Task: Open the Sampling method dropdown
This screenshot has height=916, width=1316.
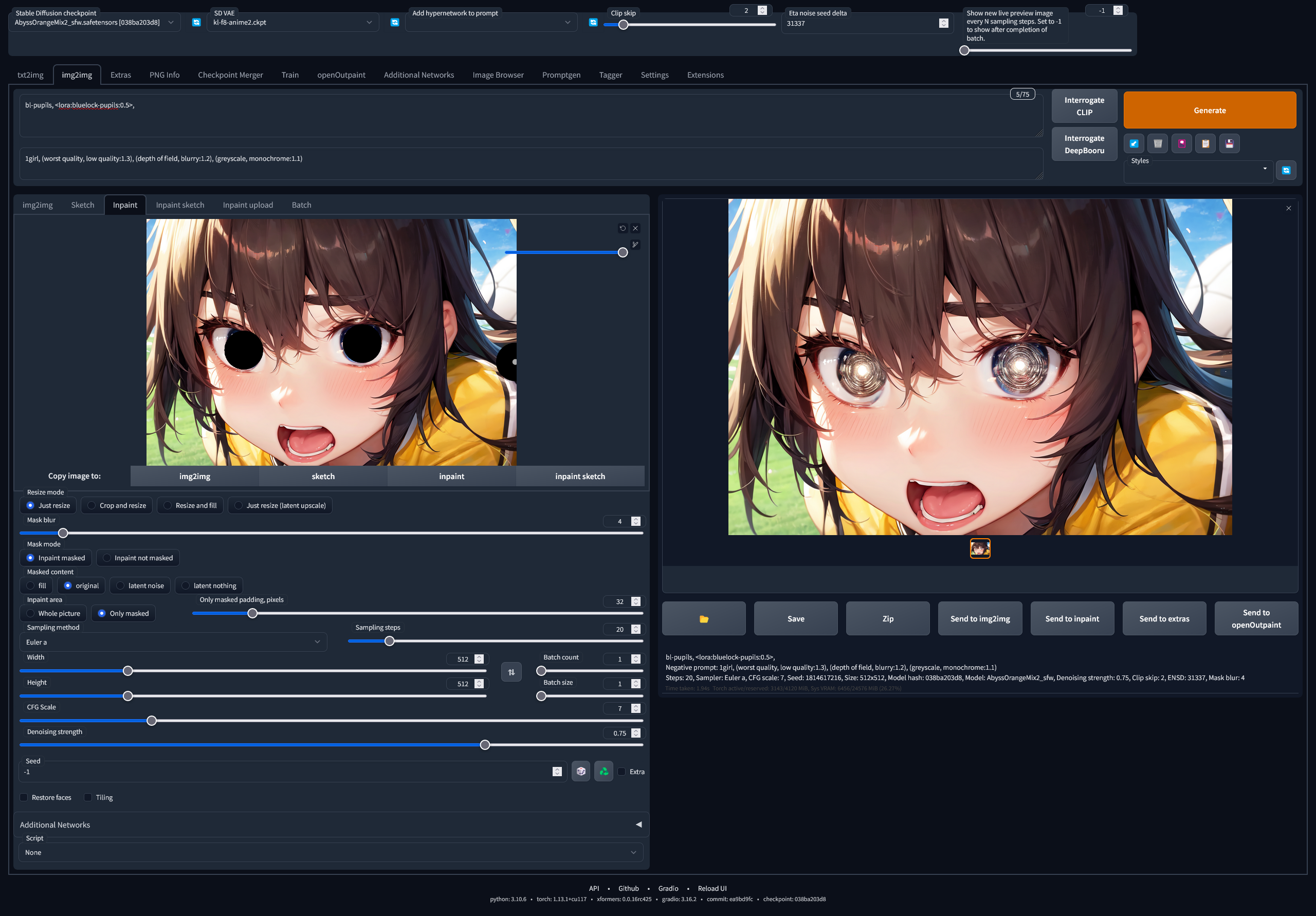Action: point(173,642)
